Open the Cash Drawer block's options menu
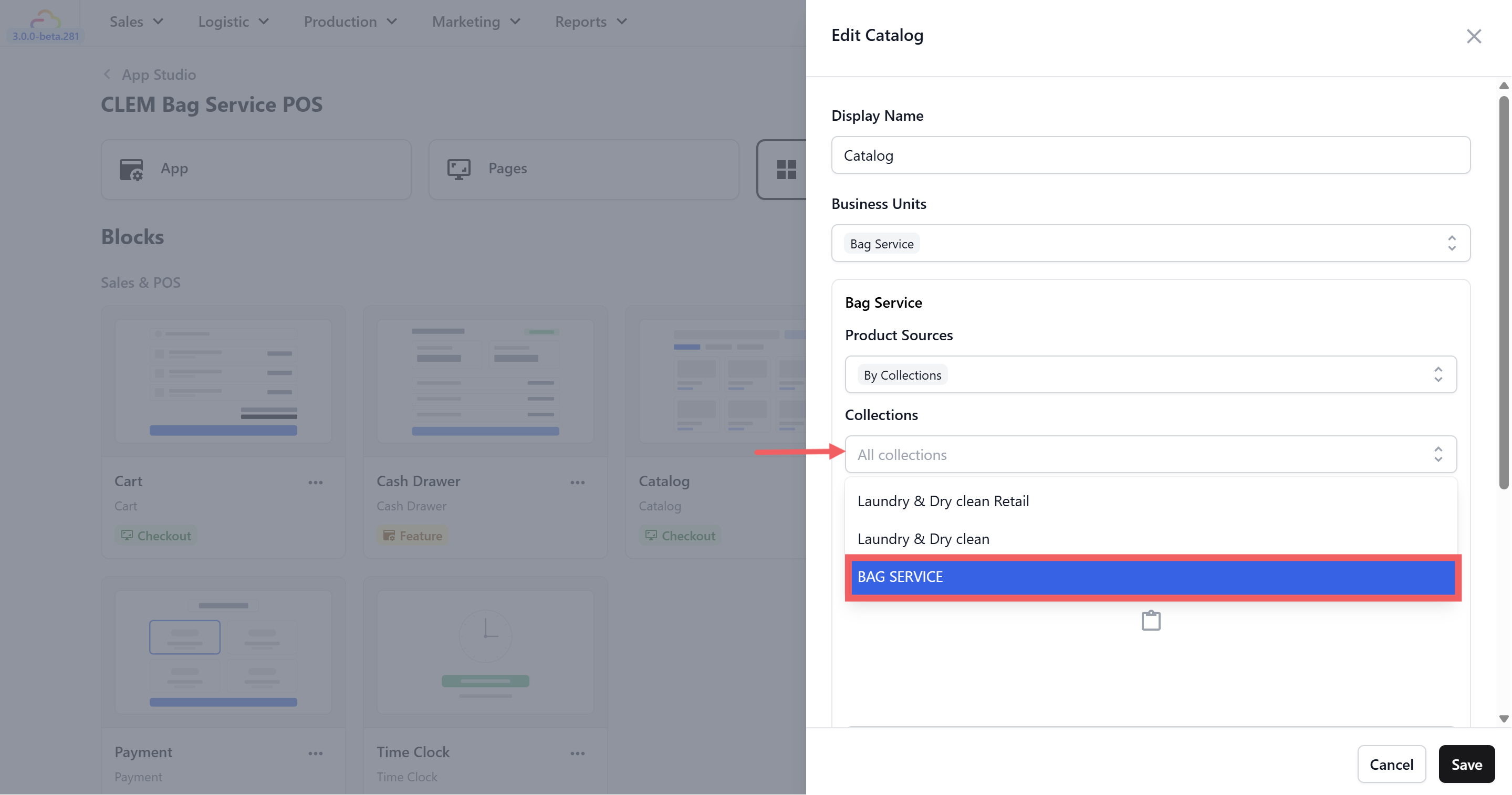The image size is (1512, 795). (x=577, y=482)
